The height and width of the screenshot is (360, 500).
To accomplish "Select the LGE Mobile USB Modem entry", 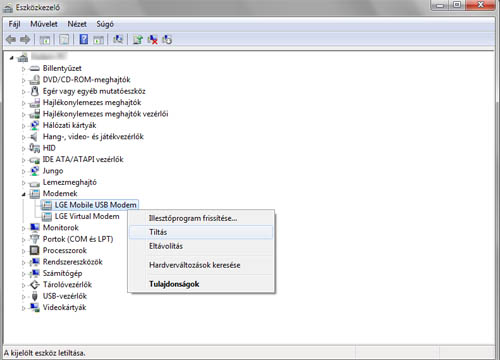I will 96,205.
